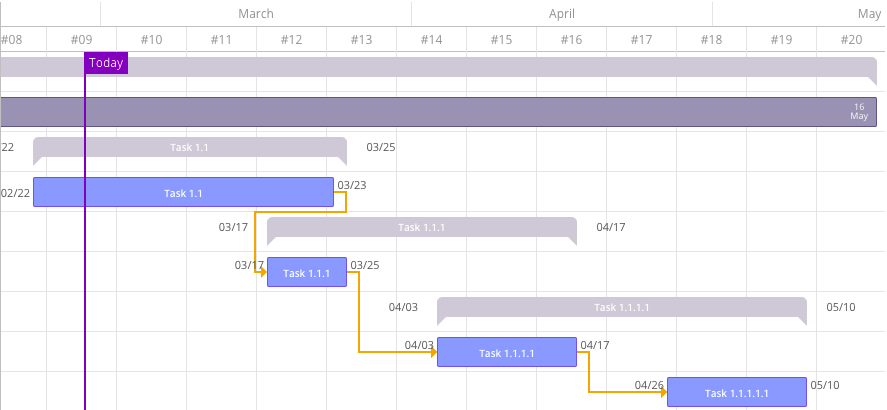Select the gray Task 1.1.1.1 baseline bar
The image size is (887, 410).
pos(621,307)
